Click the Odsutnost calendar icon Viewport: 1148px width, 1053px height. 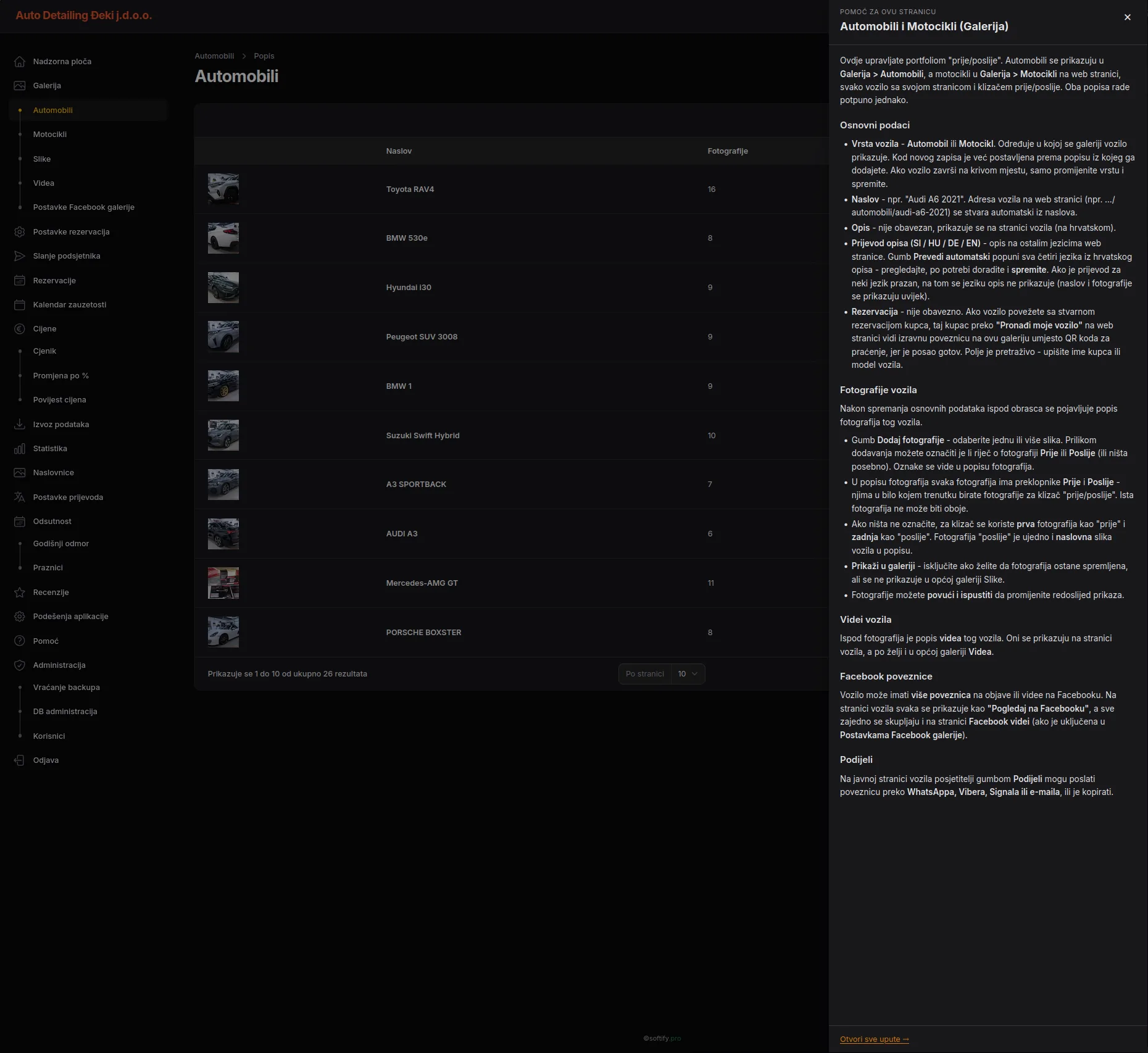pos(20,522)
